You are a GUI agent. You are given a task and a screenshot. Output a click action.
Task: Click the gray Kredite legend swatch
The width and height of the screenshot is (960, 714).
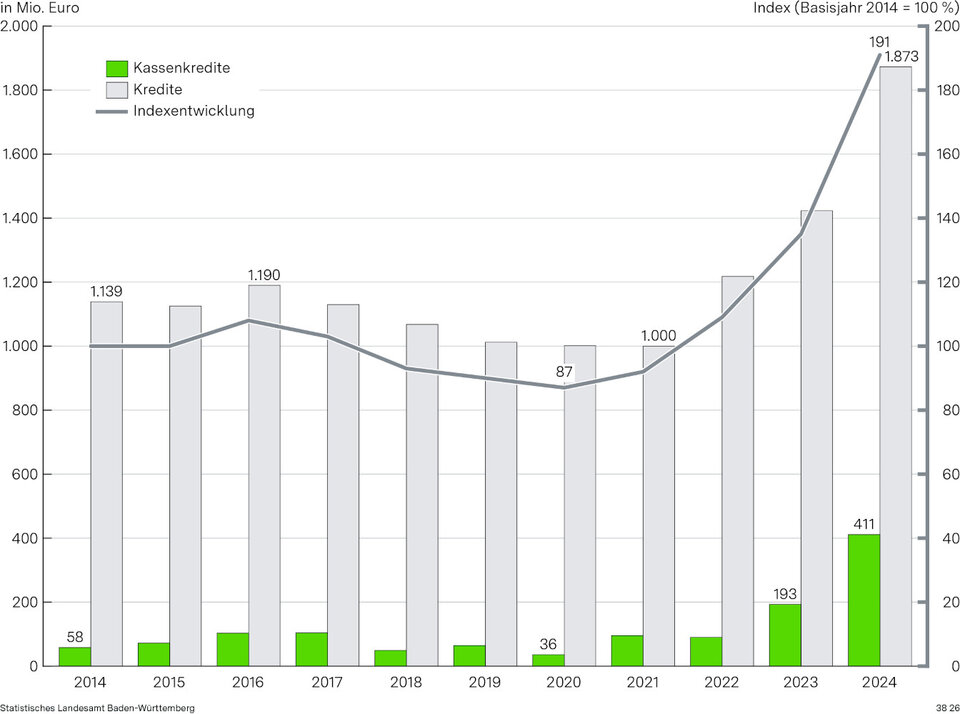[x=118, y=89]
